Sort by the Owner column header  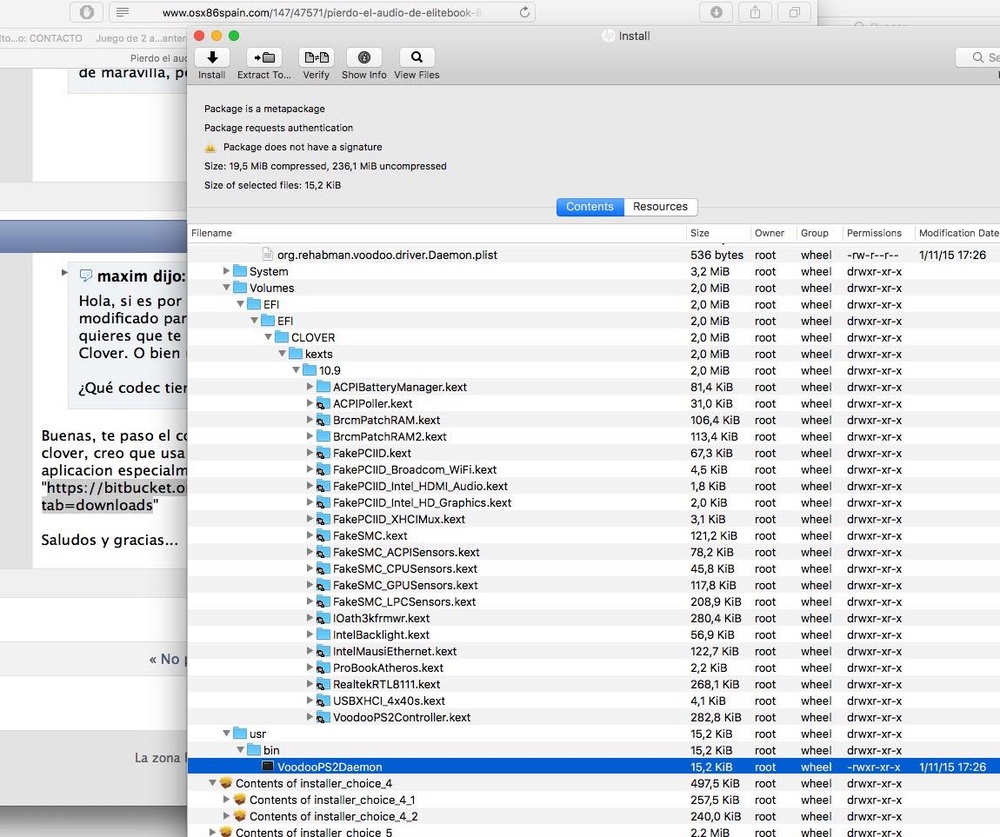tap(773, 233)
